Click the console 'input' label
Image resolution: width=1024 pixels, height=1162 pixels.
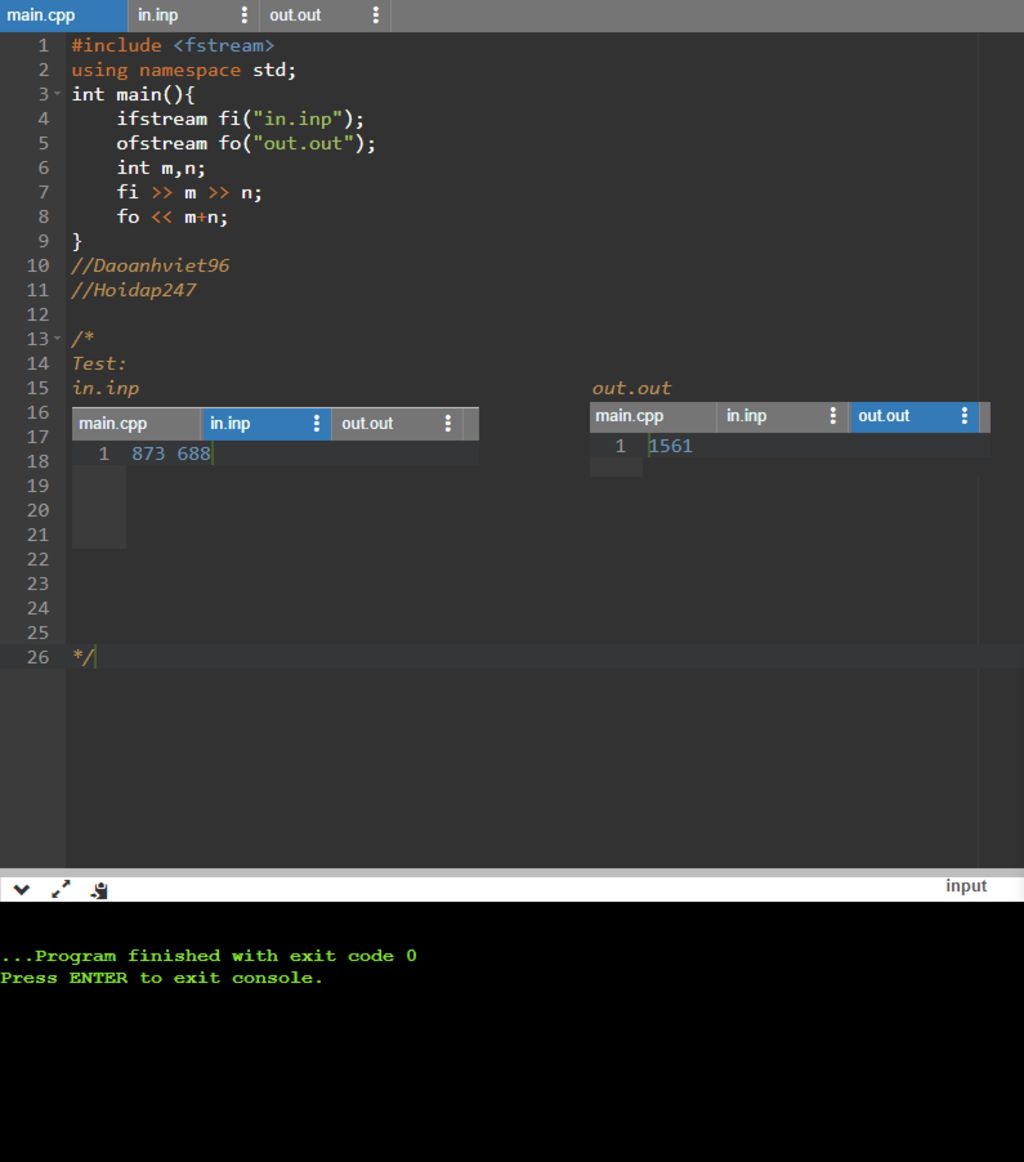click(x=966, y=886)
